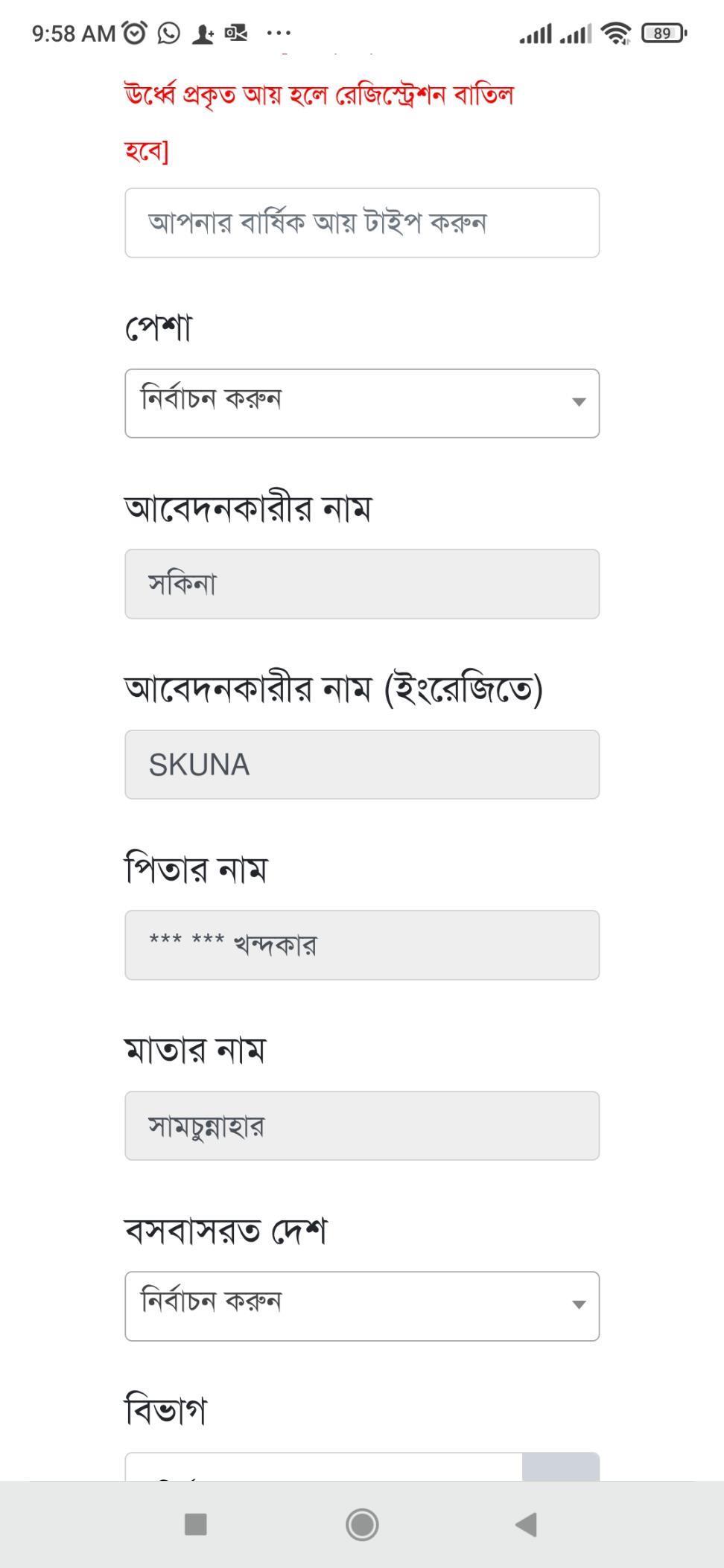The height and width of the screenshot is (1568, 724).
Task: Click the dropdown arrow in পেশা field
Action: [x=578, y=402]
